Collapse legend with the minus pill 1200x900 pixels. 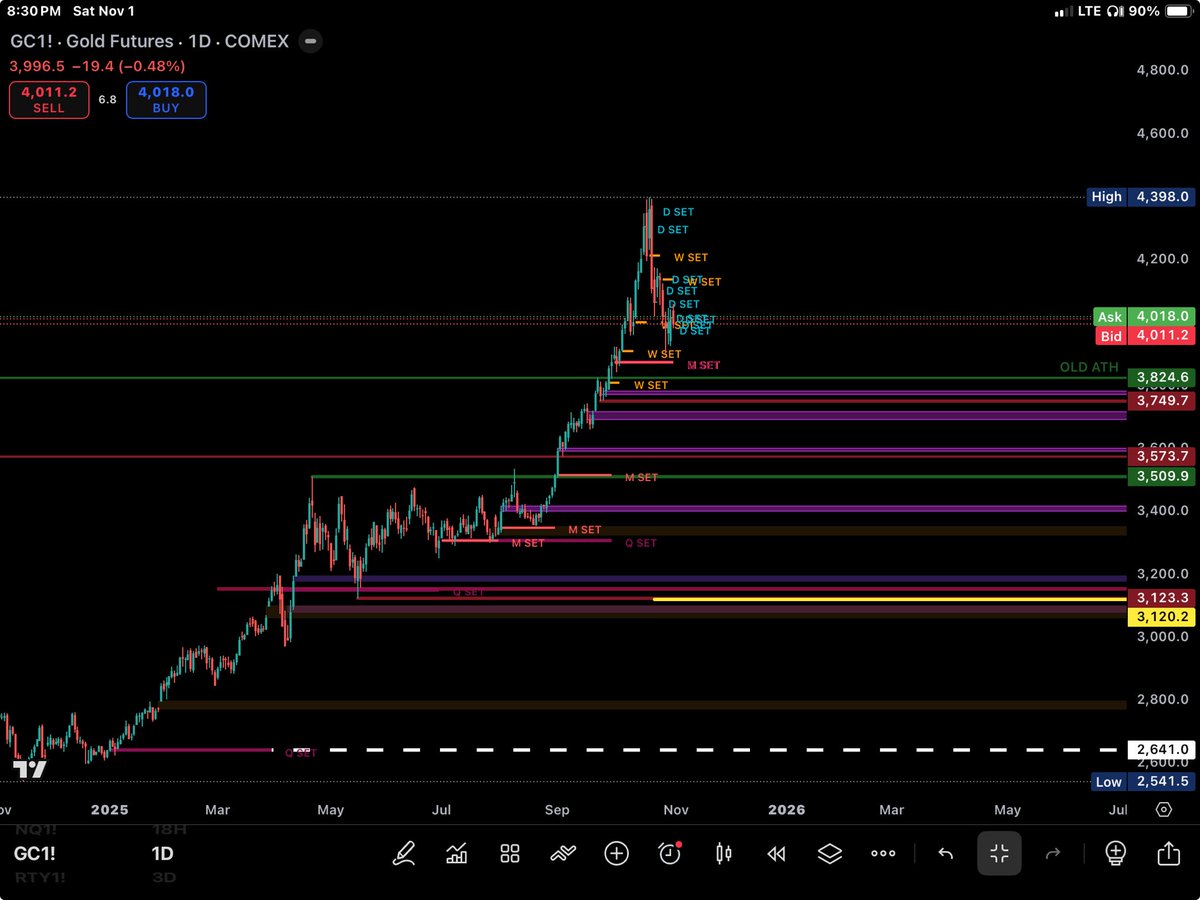pyautogui.click(x=311, y=42)
